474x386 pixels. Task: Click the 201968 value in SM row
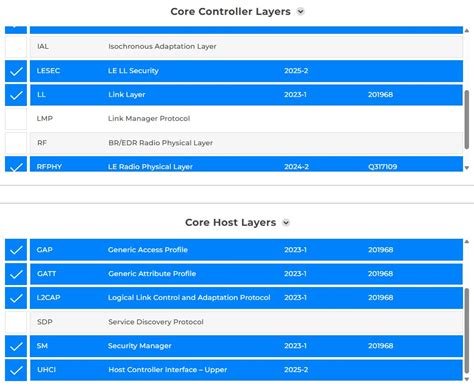point(380,346)
